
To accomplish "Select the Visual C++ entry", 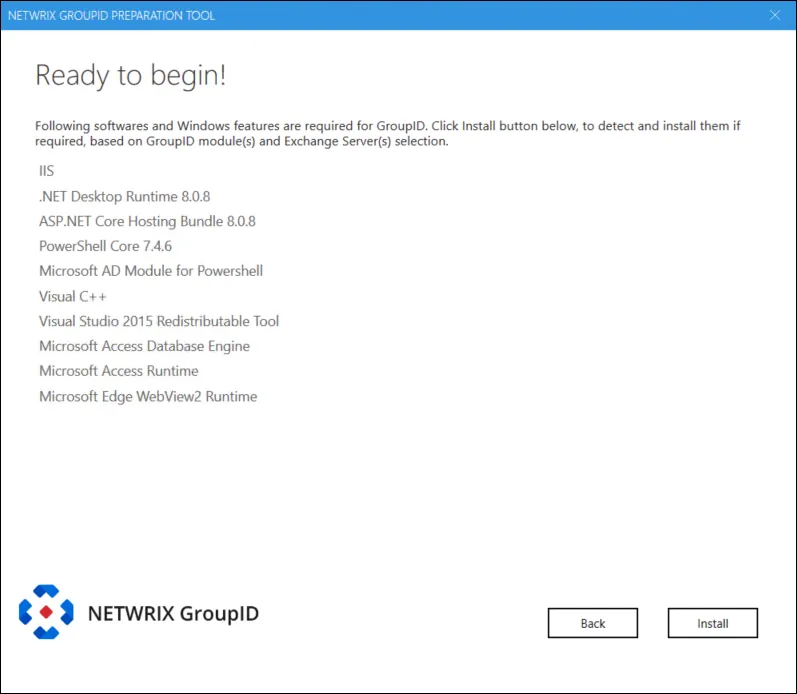I will coord(73,296).
